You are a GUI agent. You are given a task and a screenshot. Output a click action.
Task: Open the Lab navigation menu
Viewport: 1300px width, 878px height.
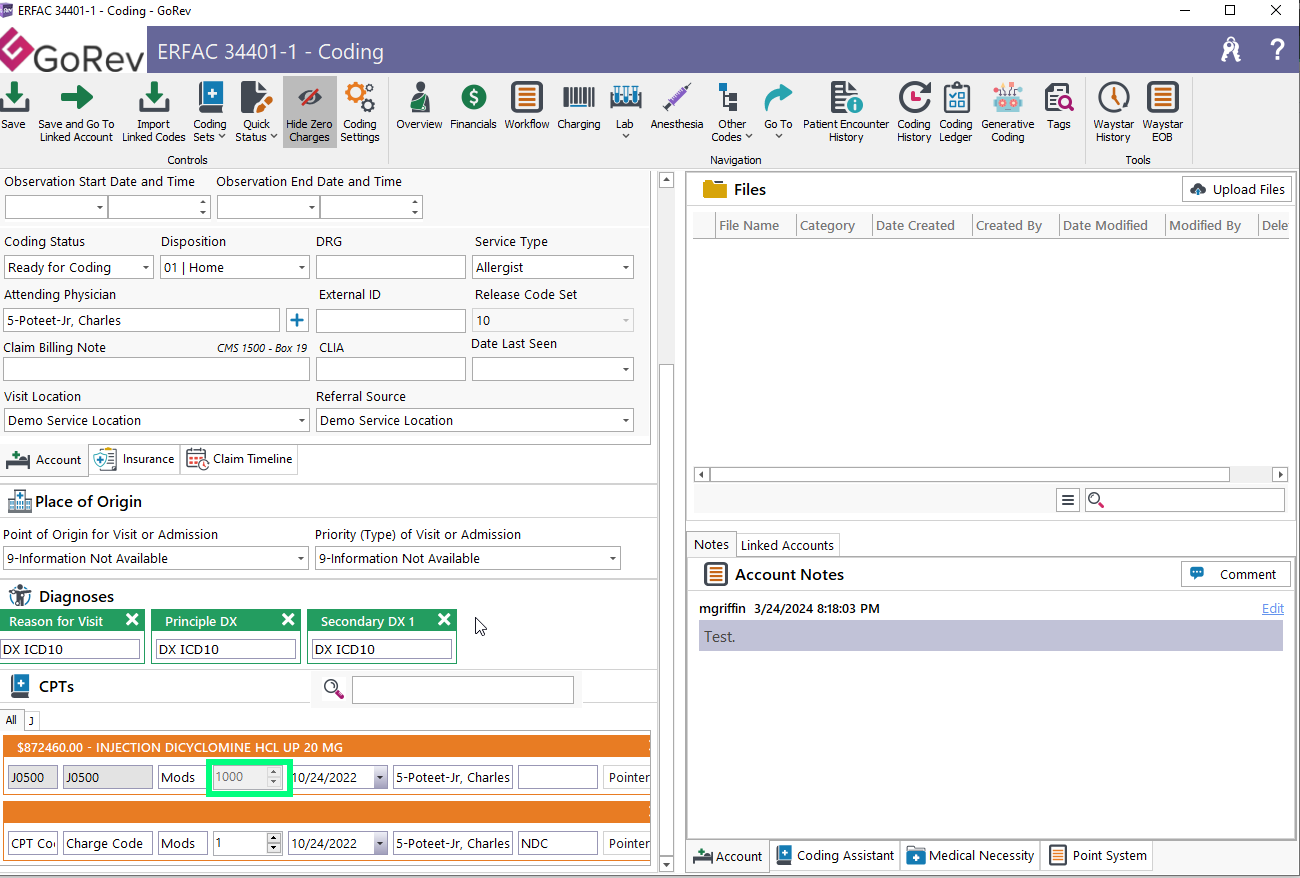(625, 112)
